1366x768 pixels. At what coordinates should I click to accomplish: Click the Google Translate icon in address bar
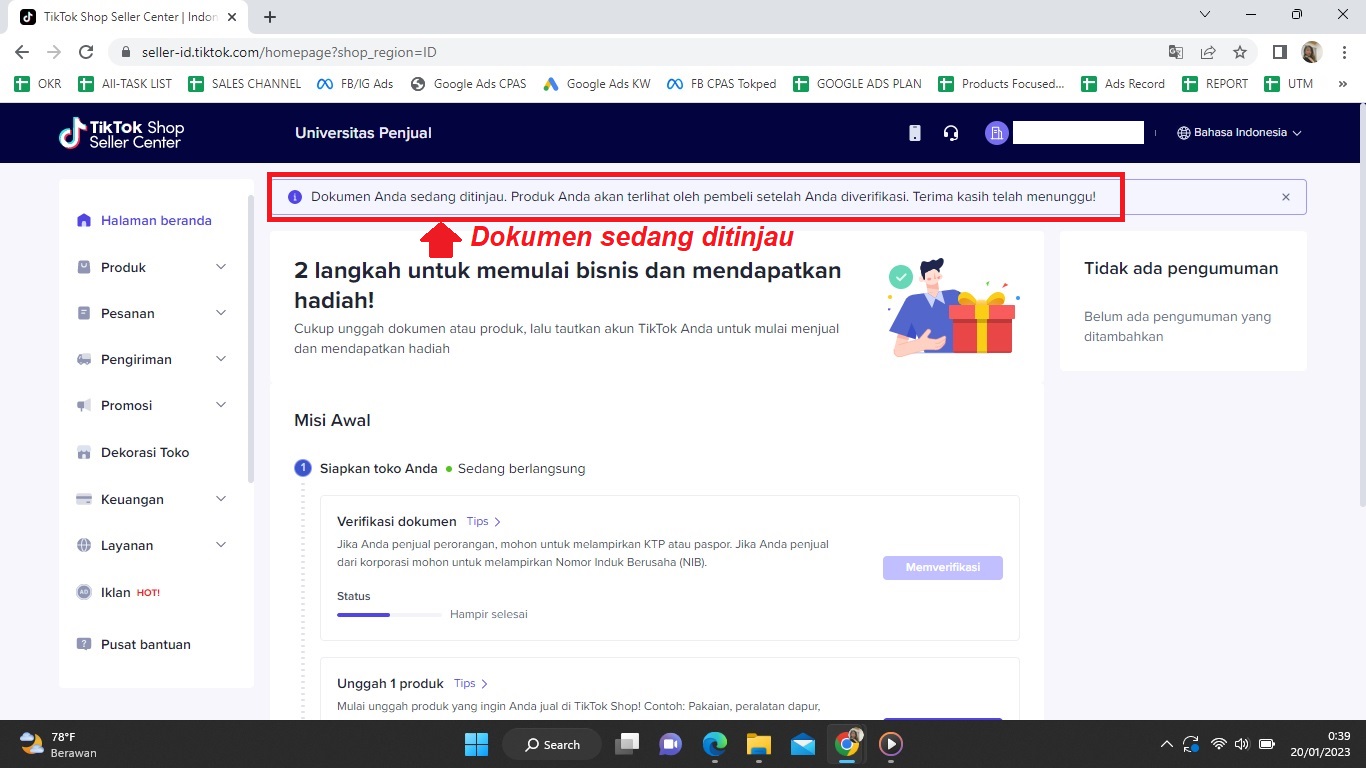click(1176, 52)
